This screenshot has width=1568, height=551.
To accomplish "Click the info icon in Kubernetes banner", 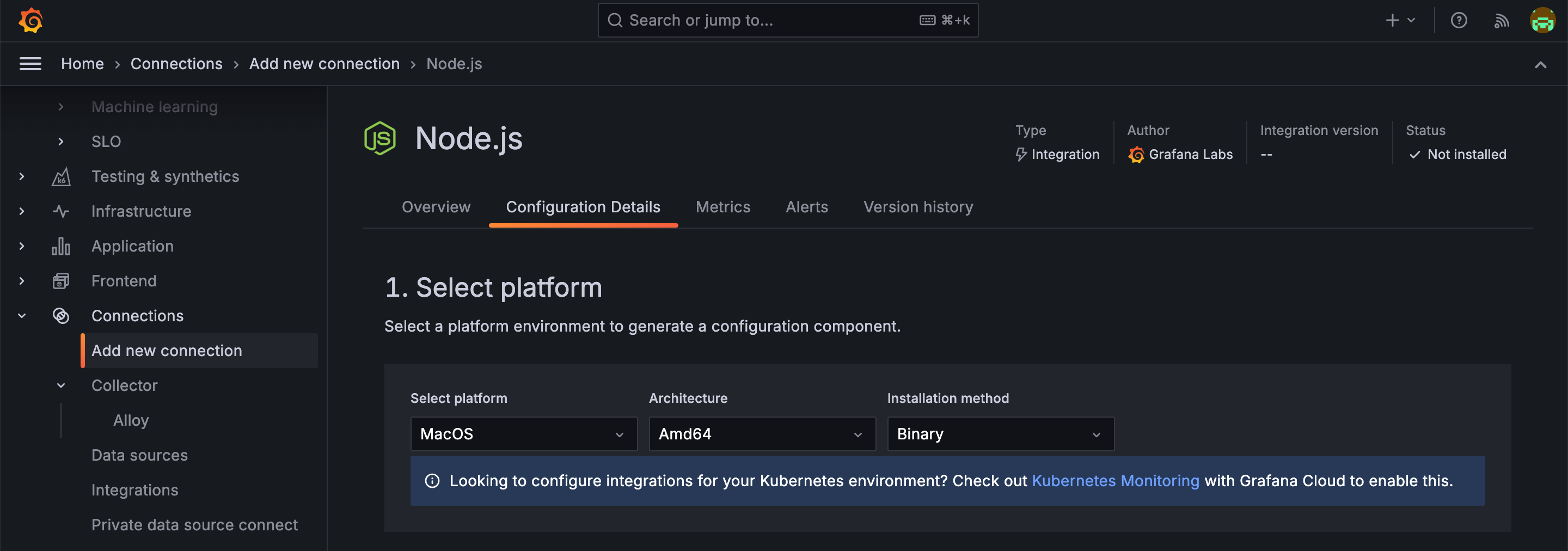I will [x=432, y=481].
